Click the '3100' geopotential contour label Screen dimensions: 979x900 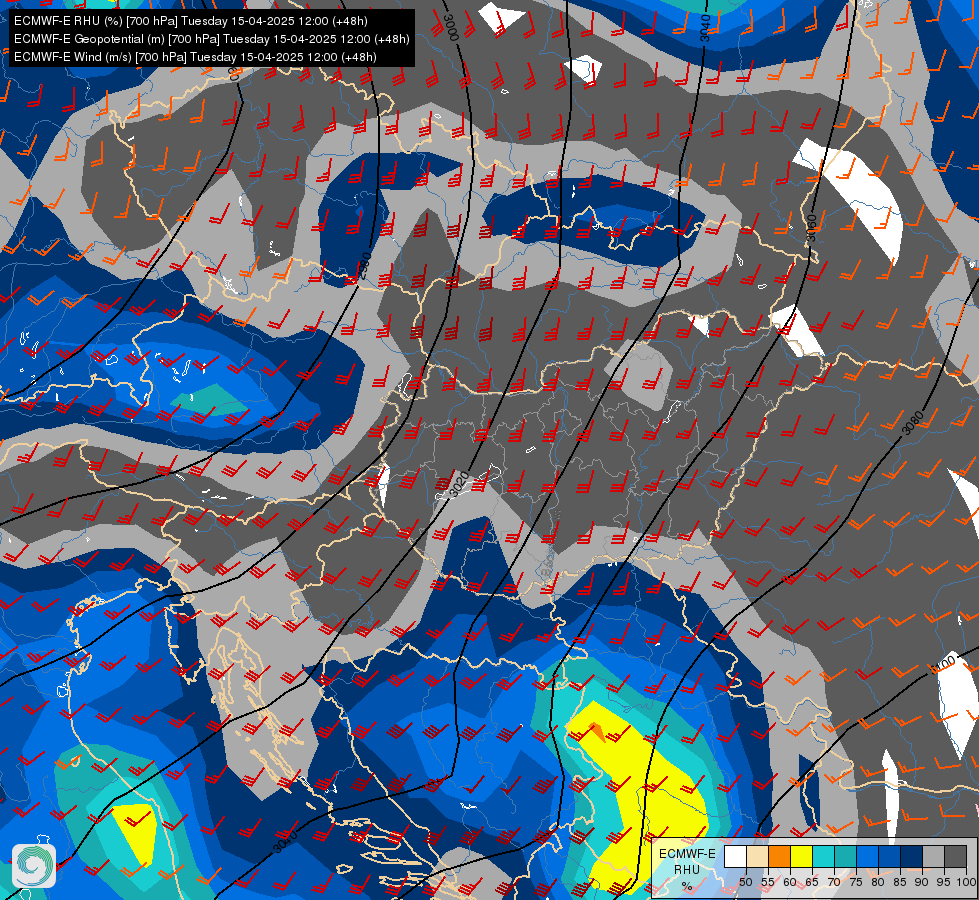click(943, 663)
